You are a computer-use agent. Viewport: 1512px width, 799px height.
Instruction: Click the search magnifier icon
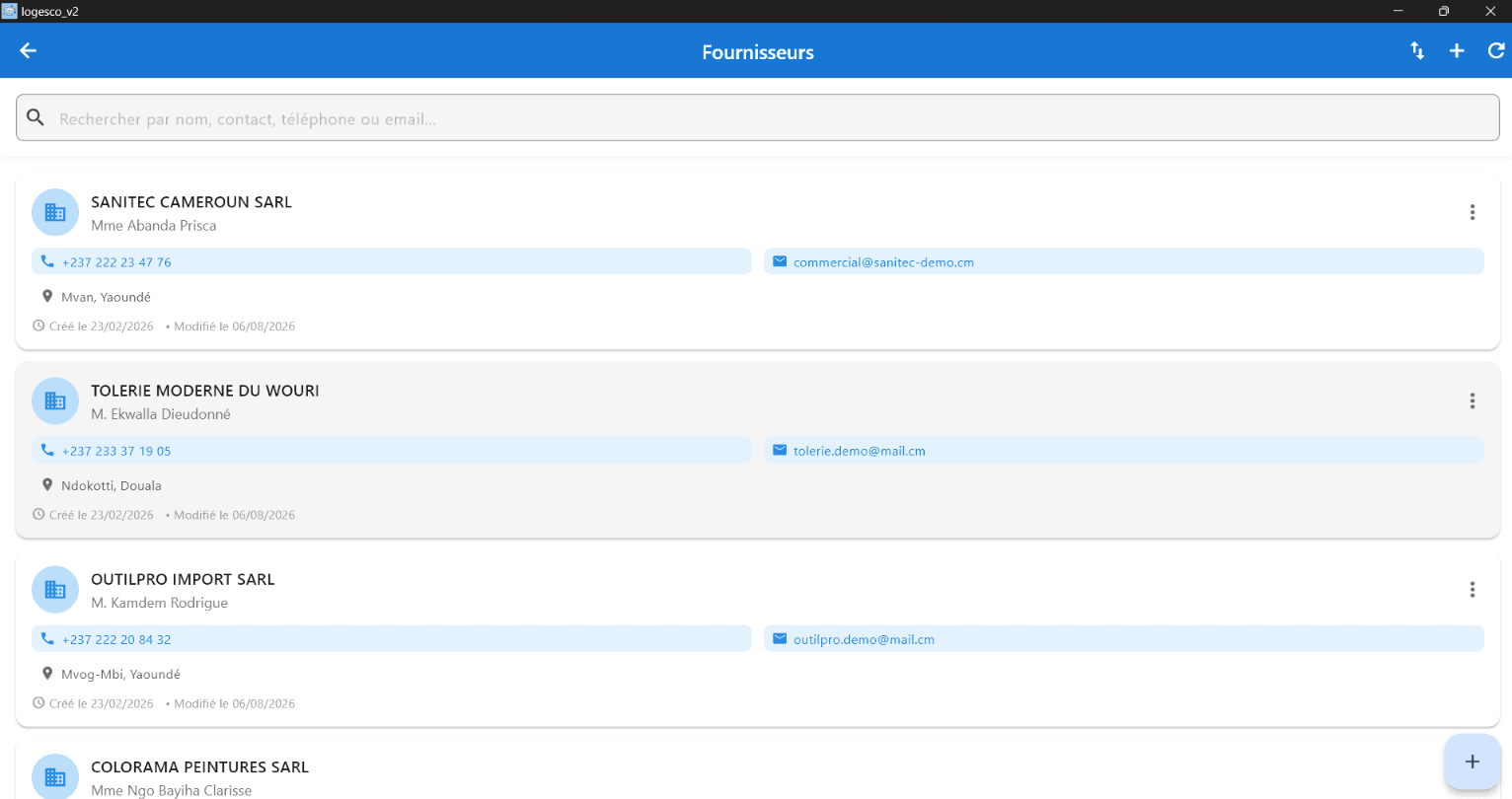coord(36,117)
